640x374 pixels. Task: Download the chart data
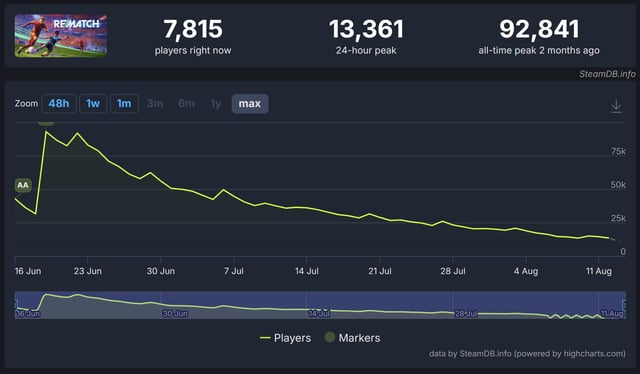[x=616, y=106]
